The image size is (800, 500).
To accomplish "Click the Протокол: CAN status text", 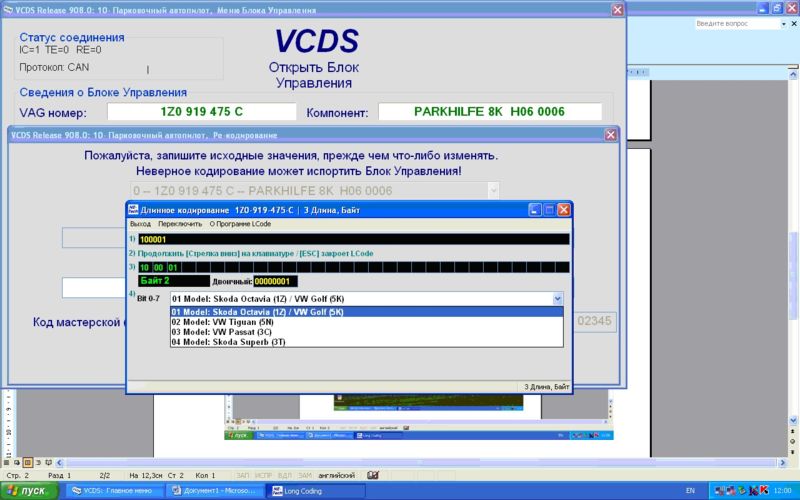I will pos(54,67).
